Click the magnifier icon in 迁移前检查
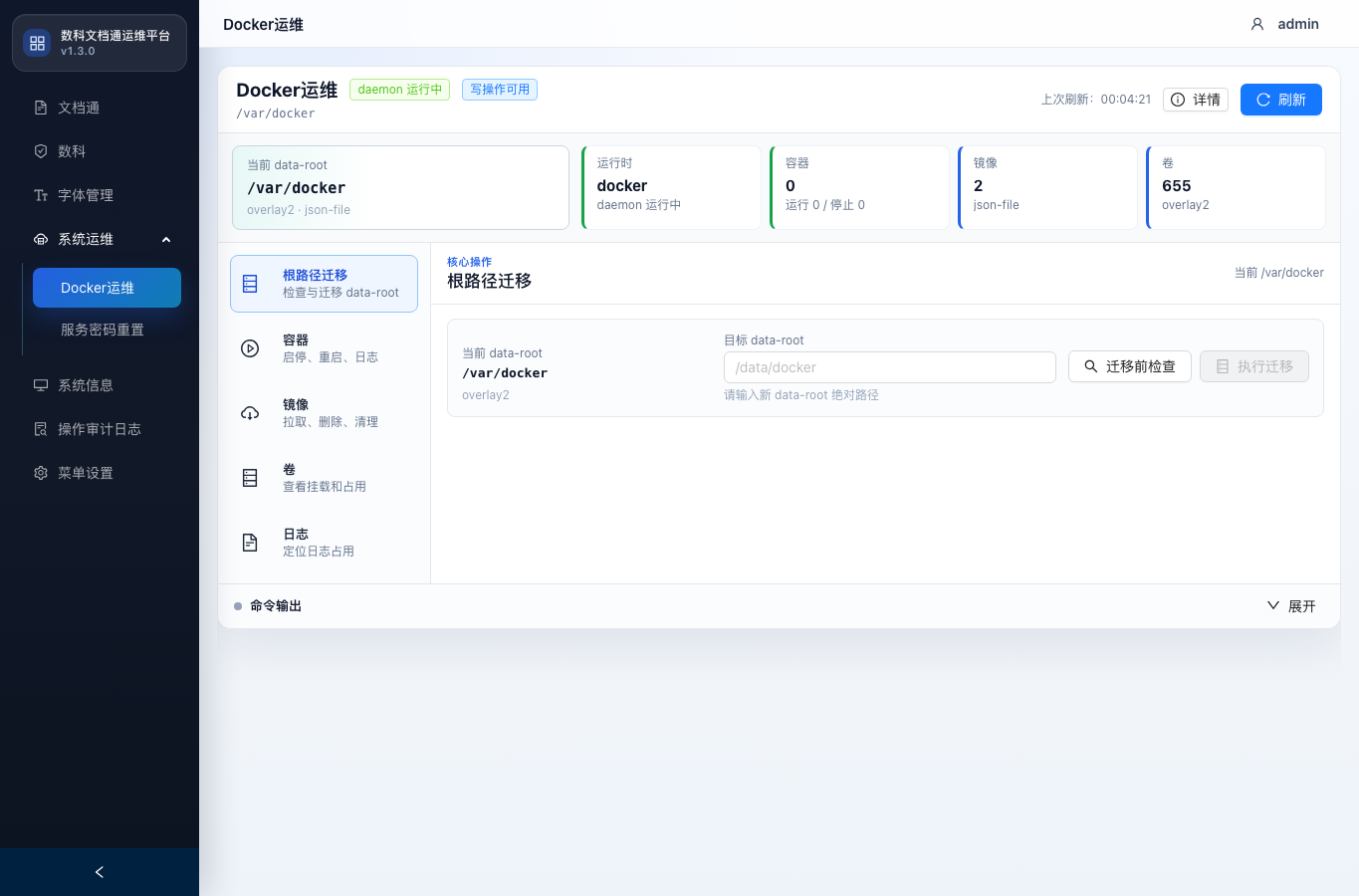Image resolution: width=1359 pixels, height=896 pixels. pos(1091,366)
